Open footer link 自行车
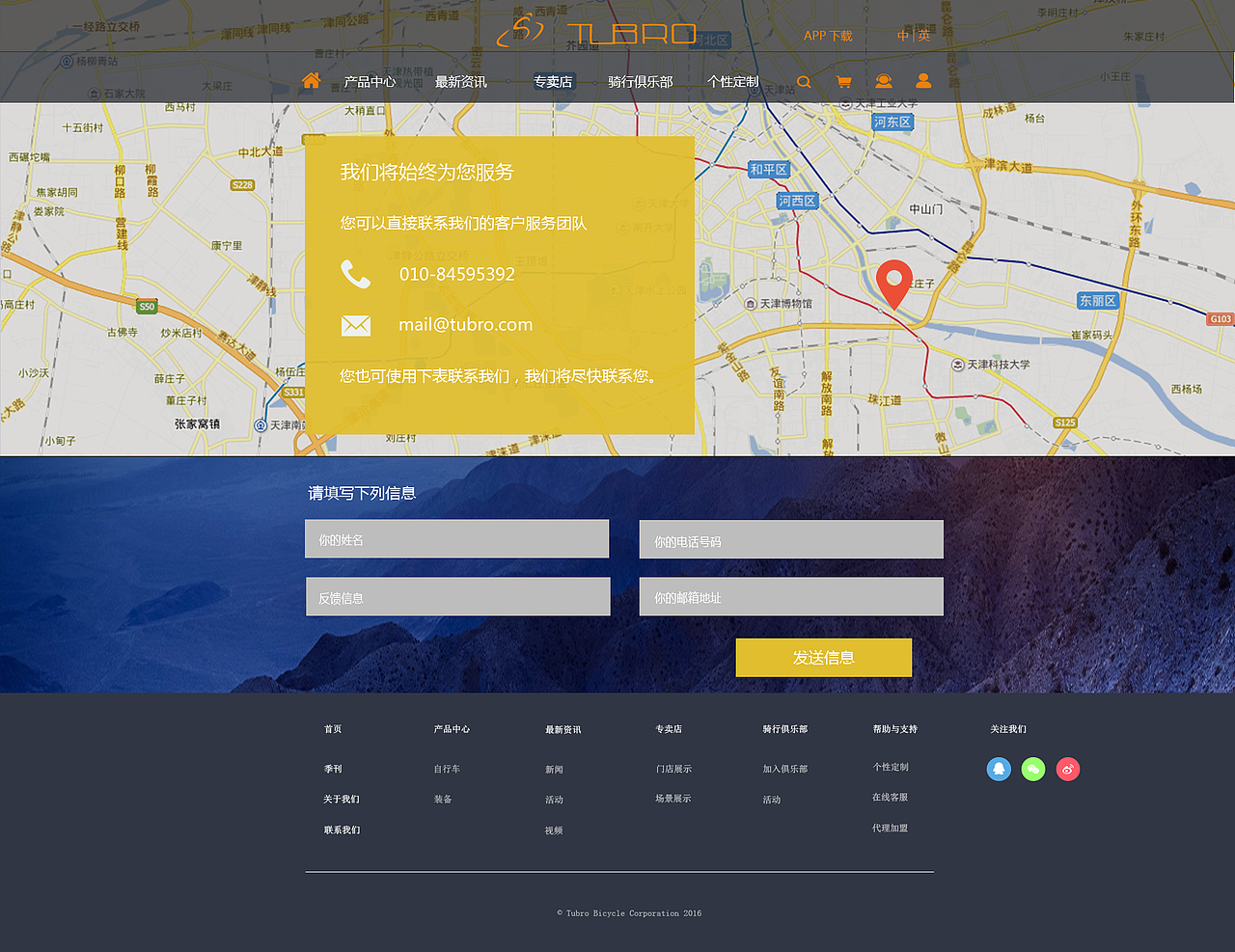Screen dimensions: 1235x952 pyautogui.click(x=447, y=769)
